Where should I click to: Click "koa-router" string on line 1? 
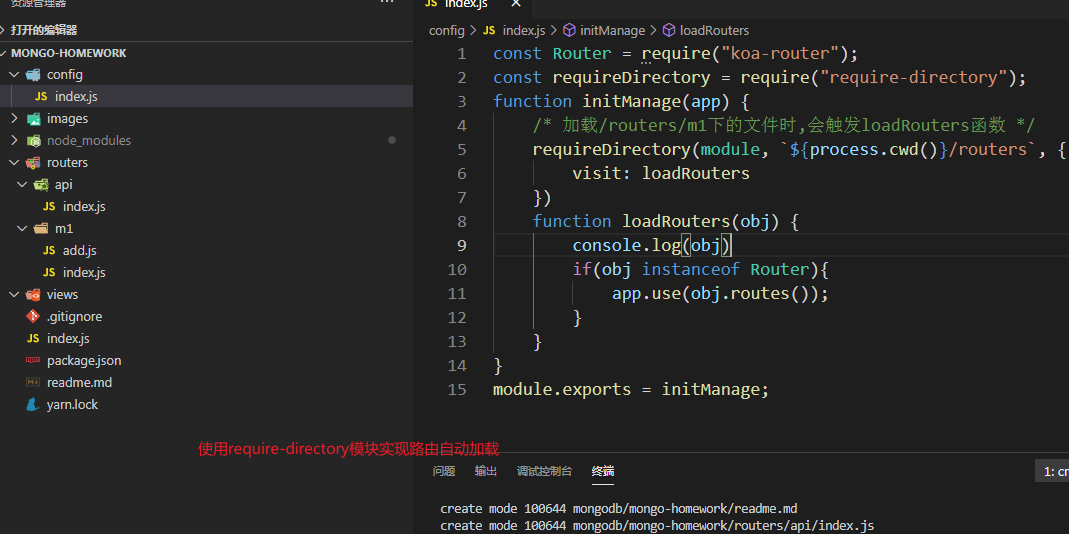pos(781,53)
